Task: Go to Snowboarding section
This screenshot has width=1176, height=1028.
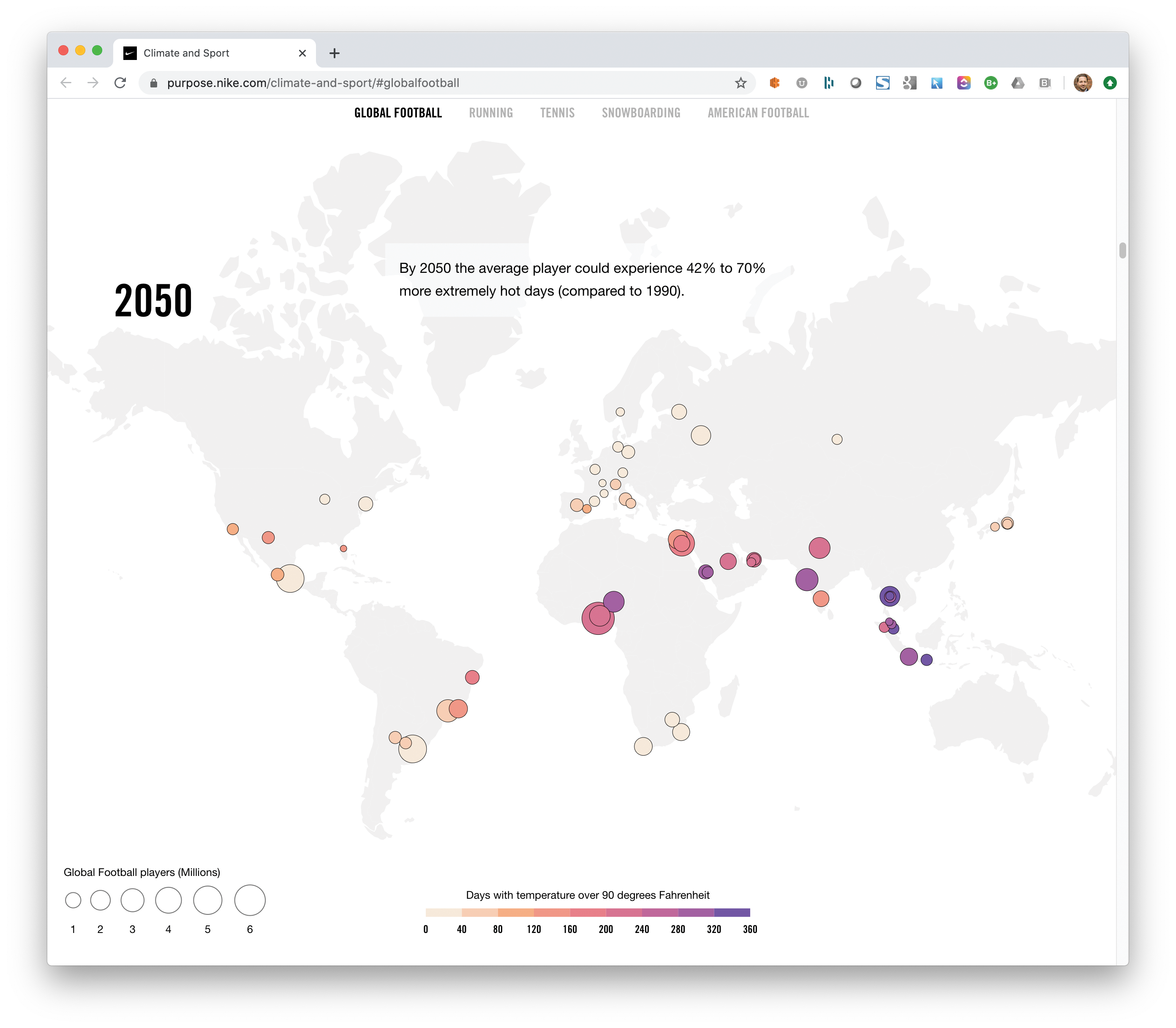Action: tap(641, 113)
